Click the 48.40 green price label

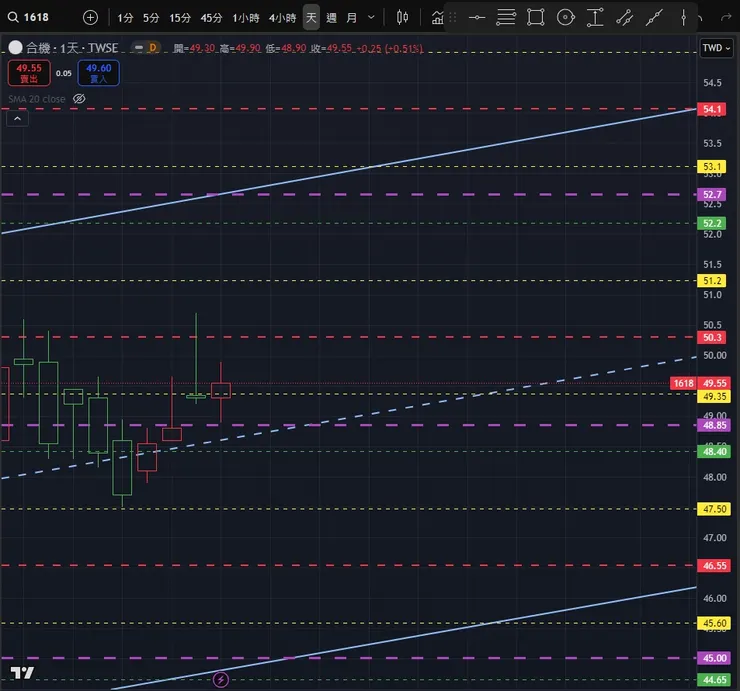714,452
